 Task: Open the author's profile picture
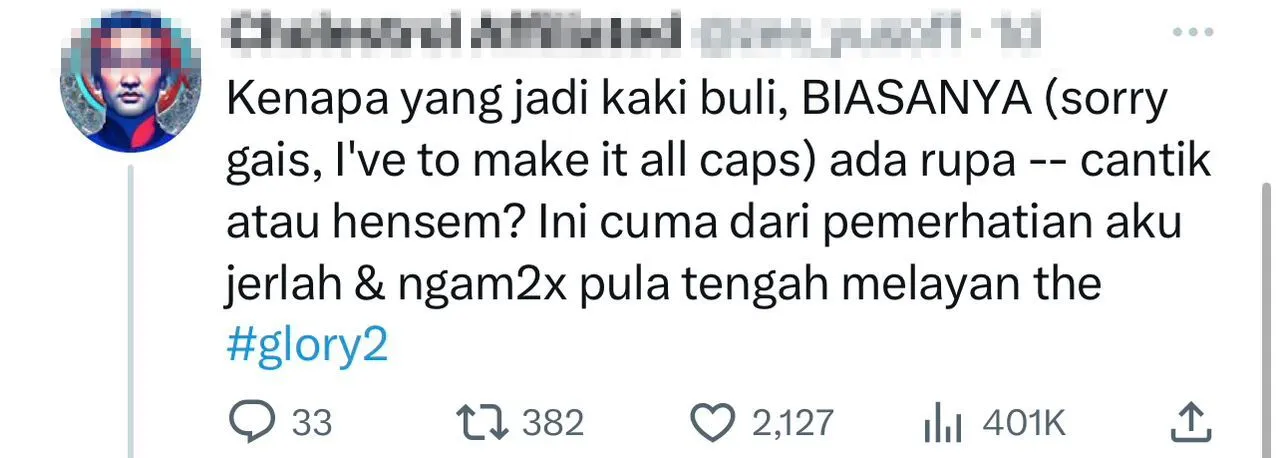(131, 84)
